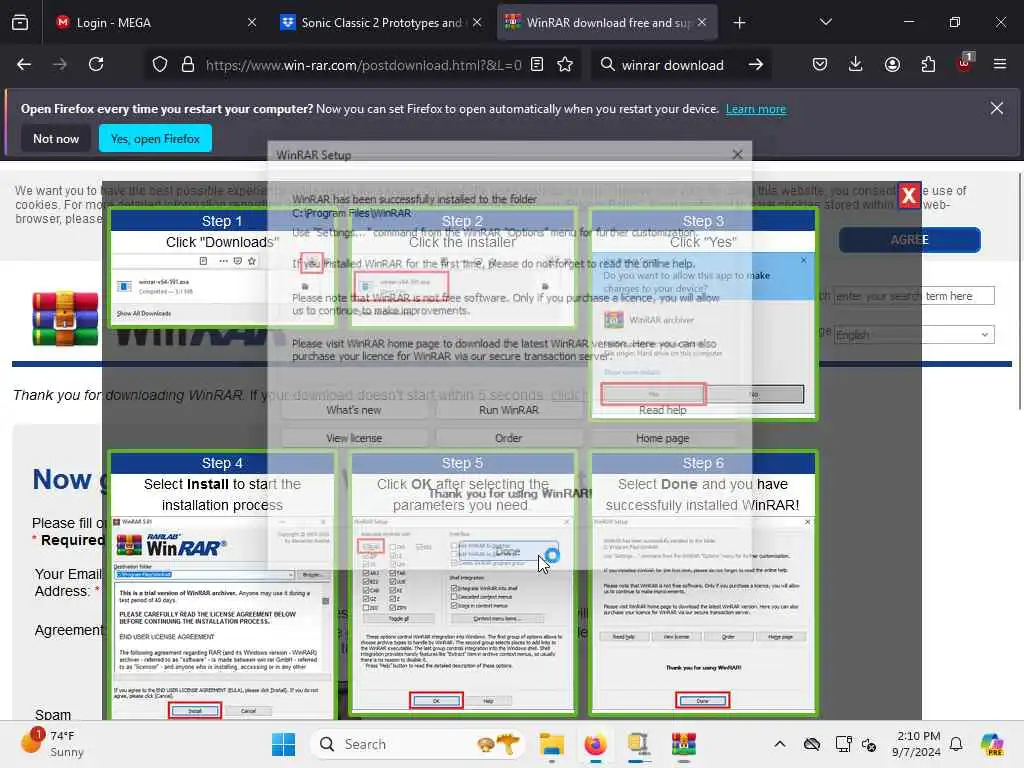Open notifications bell in taskbar
Screen dimensions: 1024x768
pos(956,744)
